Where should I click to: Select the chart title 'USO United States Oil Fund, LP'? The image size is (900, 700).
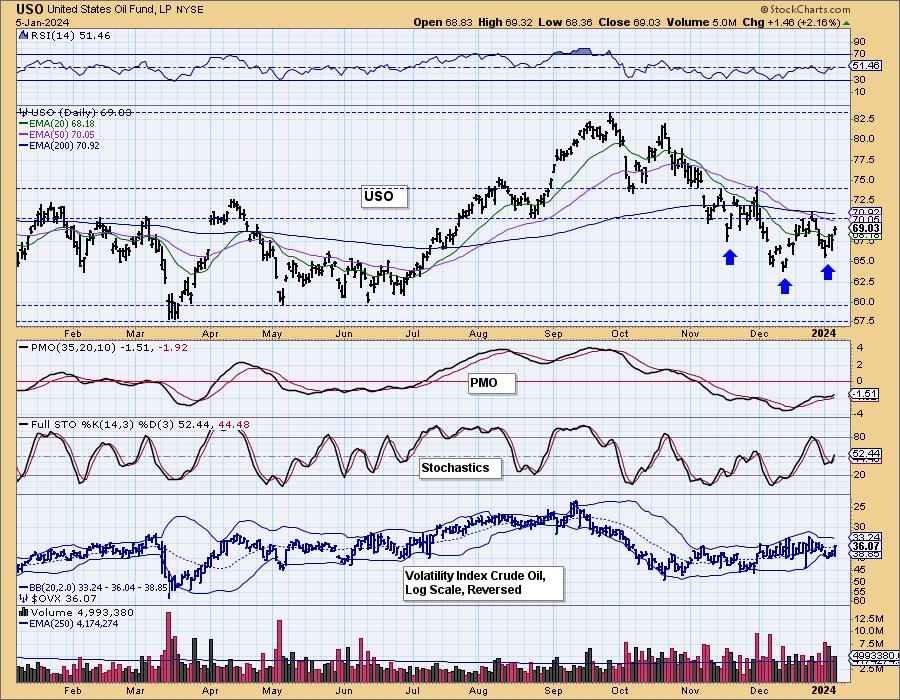click(96, 9)
